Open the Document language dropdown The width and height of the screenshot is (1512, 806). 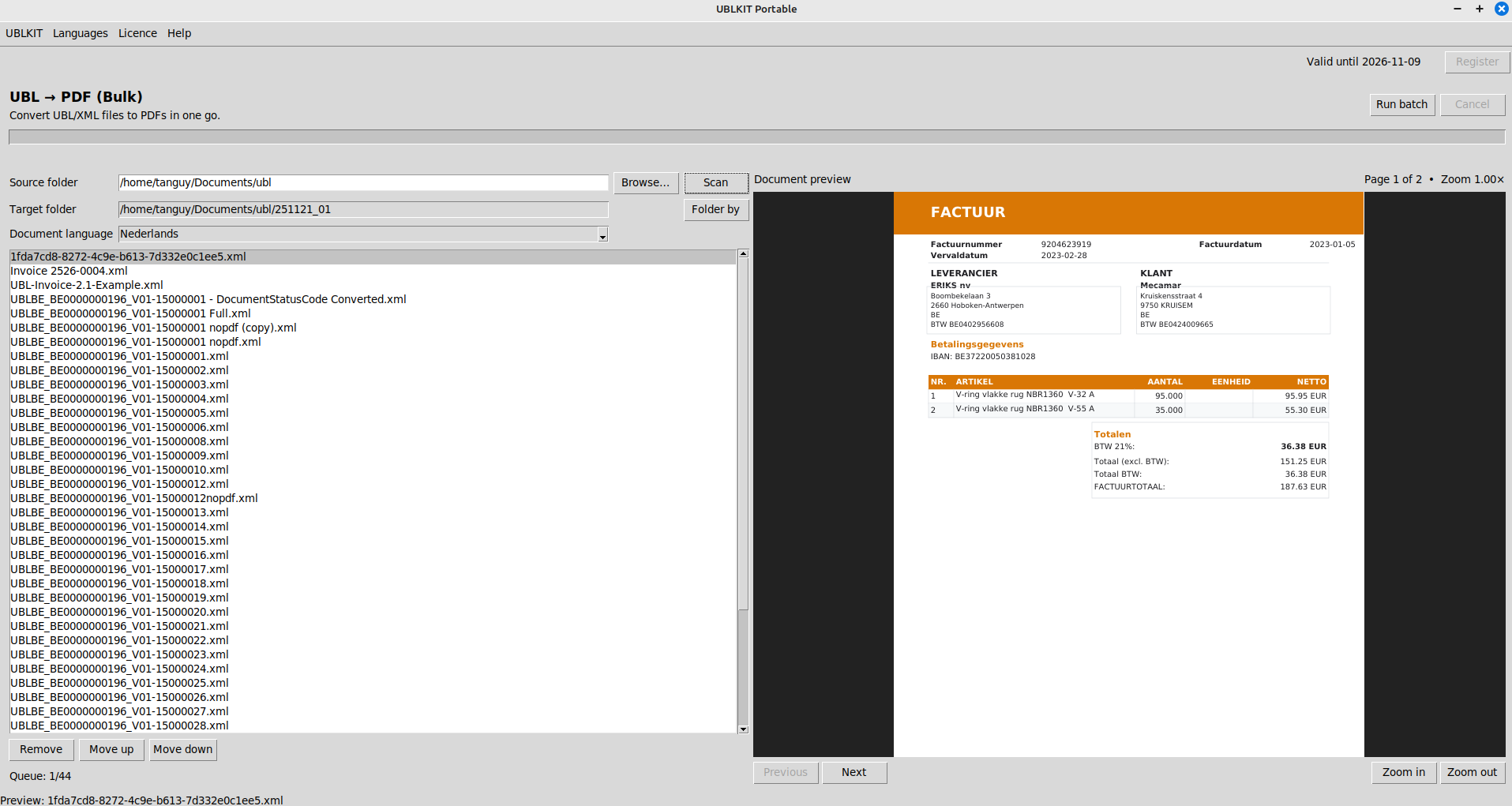click(602, 234)
